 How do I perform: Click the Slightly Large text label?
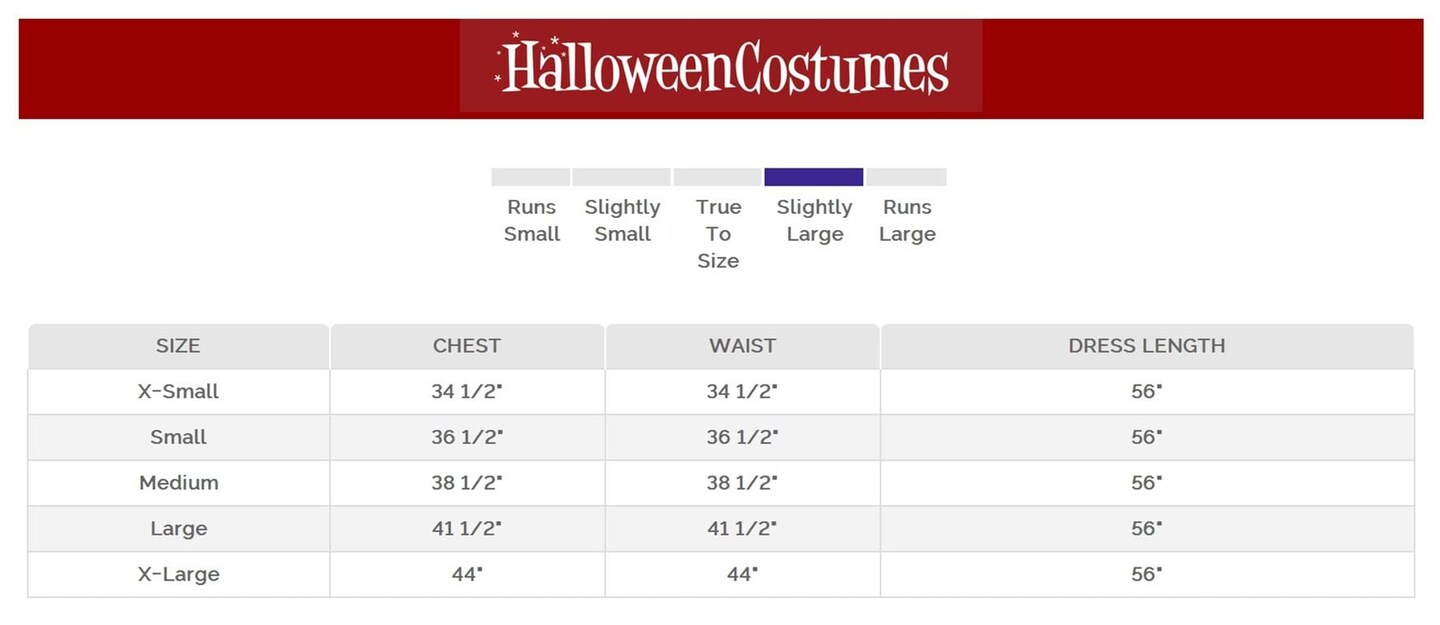click(814, 220)
